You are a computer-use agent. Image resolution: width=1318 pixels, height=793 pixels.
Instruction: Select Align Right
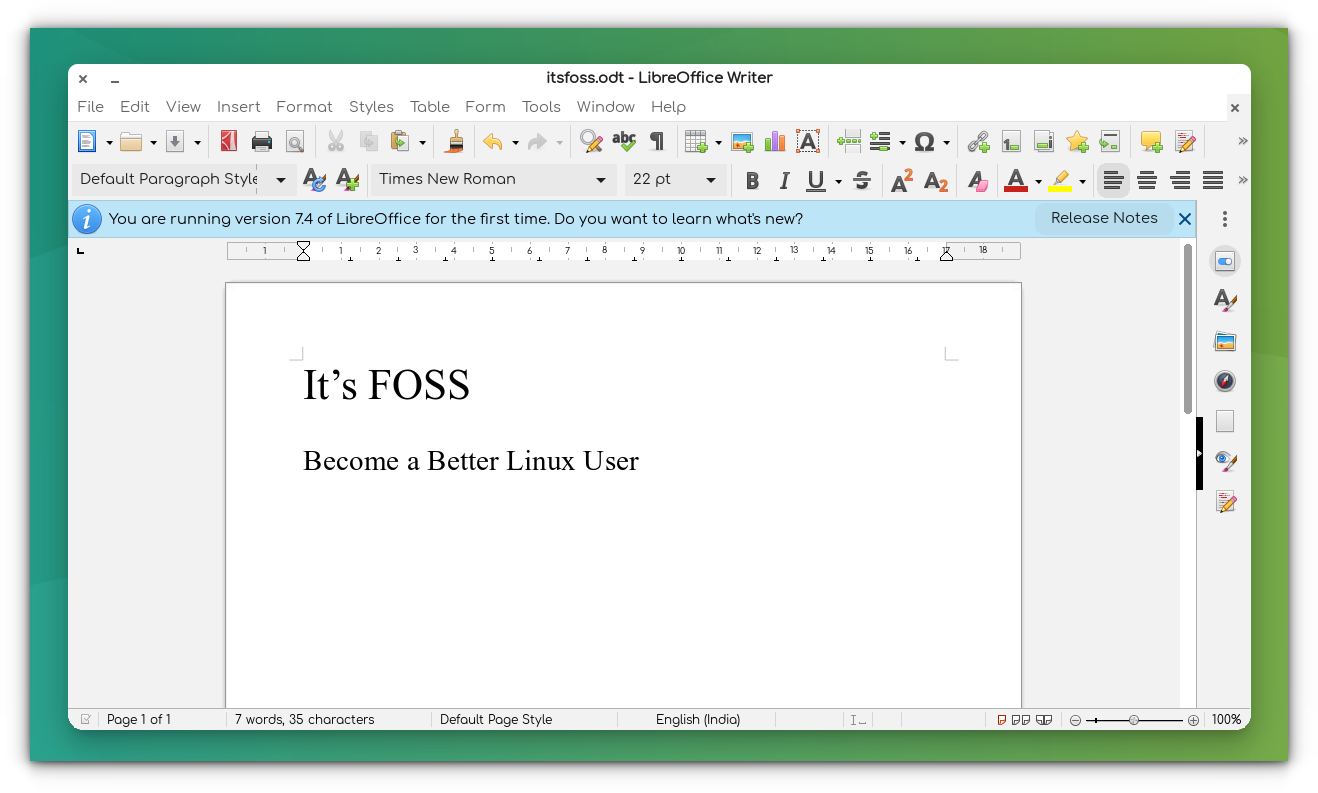[x=1180, y=181]
